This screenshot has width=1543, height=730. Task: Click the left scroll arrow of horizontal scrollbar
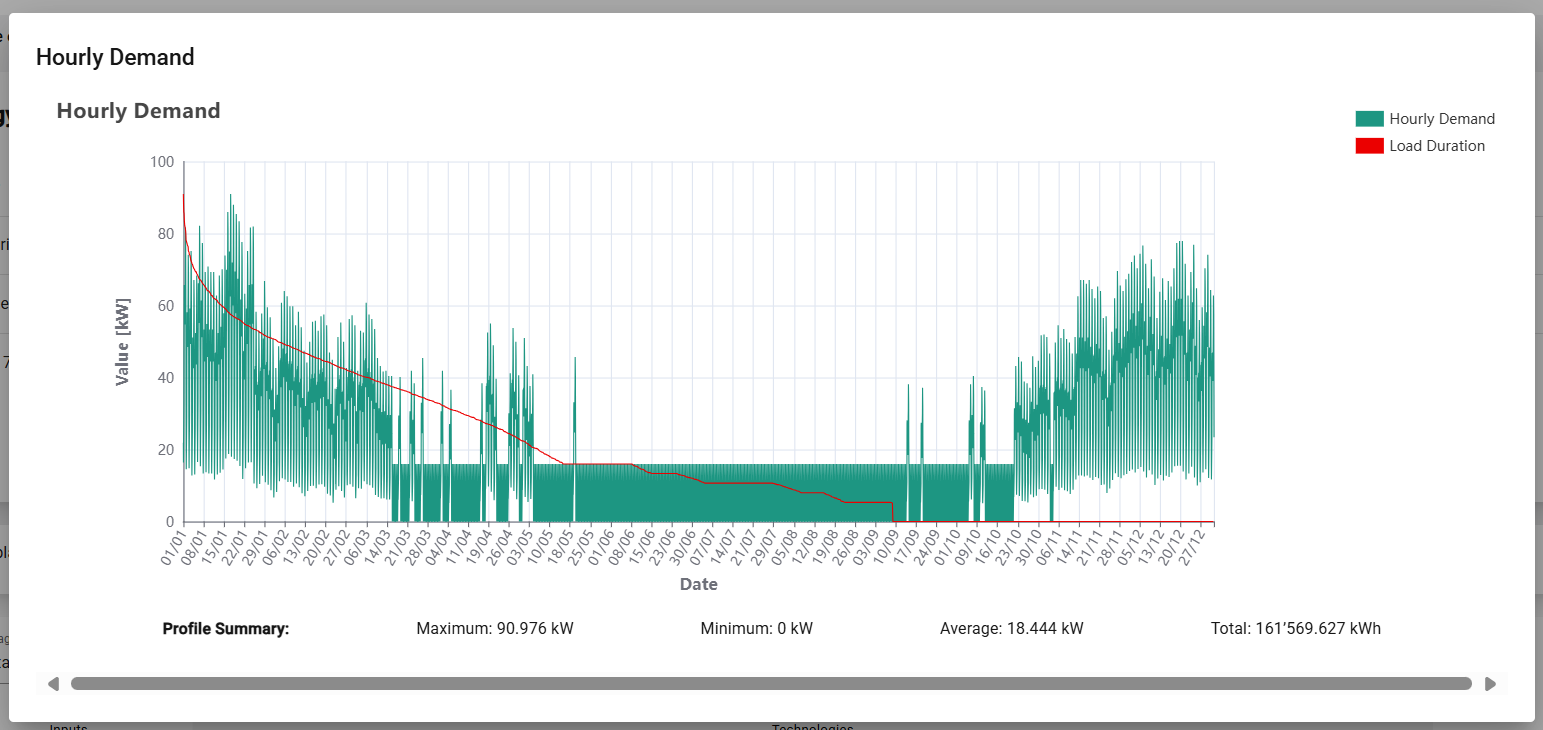[x=53, y=684]
